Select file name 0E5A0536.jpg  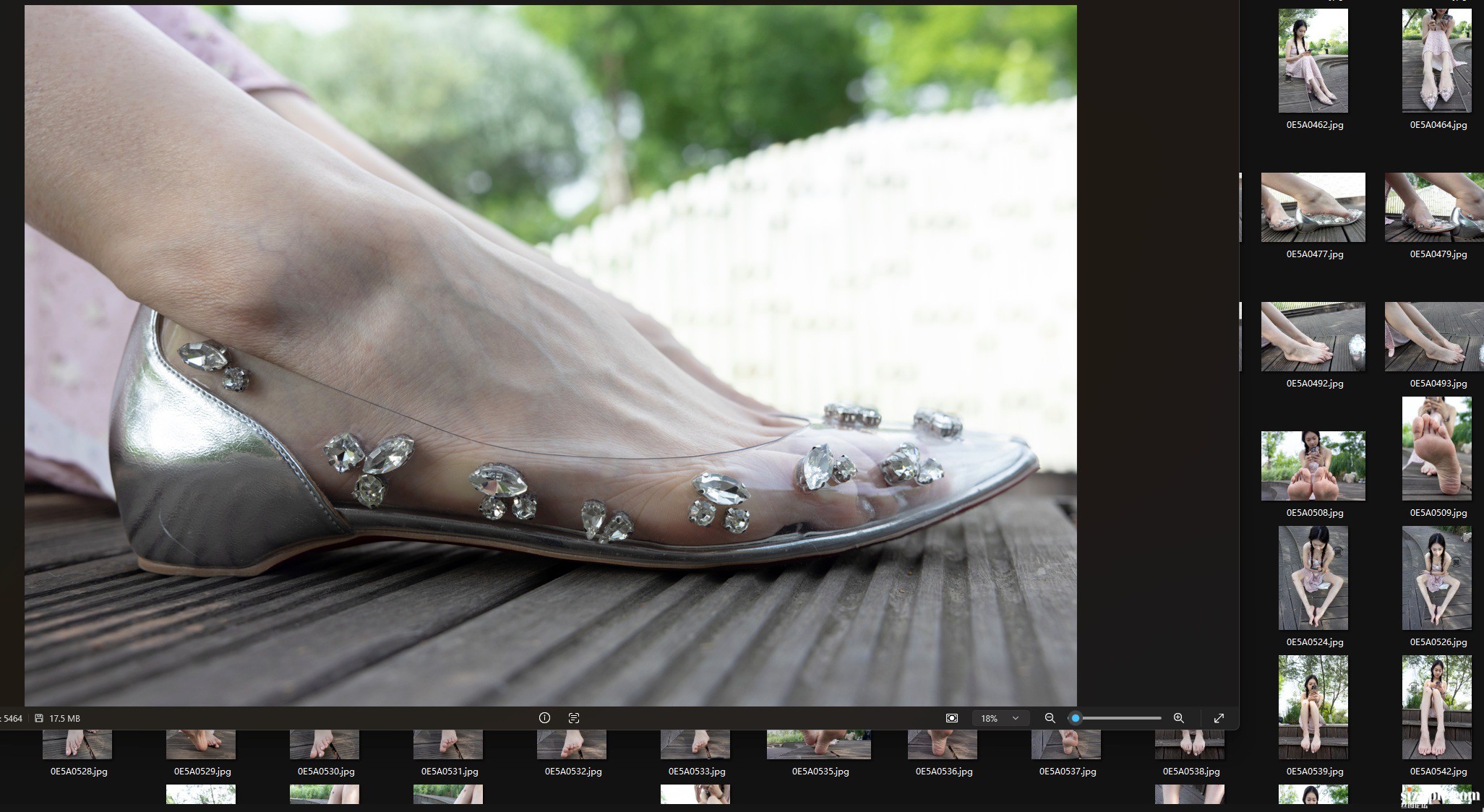(944, 772)
